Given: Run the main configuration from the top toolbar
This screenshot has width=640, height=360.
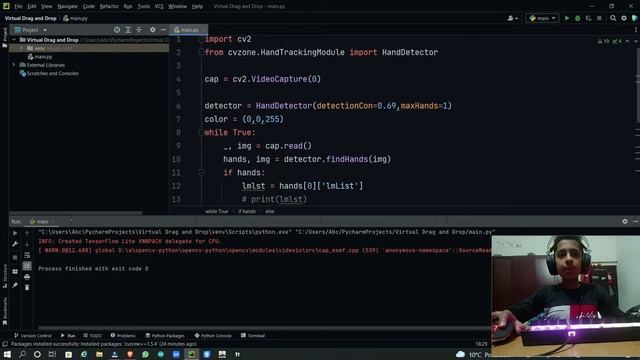Looking at the screenshot, I should tap(567, 18).
